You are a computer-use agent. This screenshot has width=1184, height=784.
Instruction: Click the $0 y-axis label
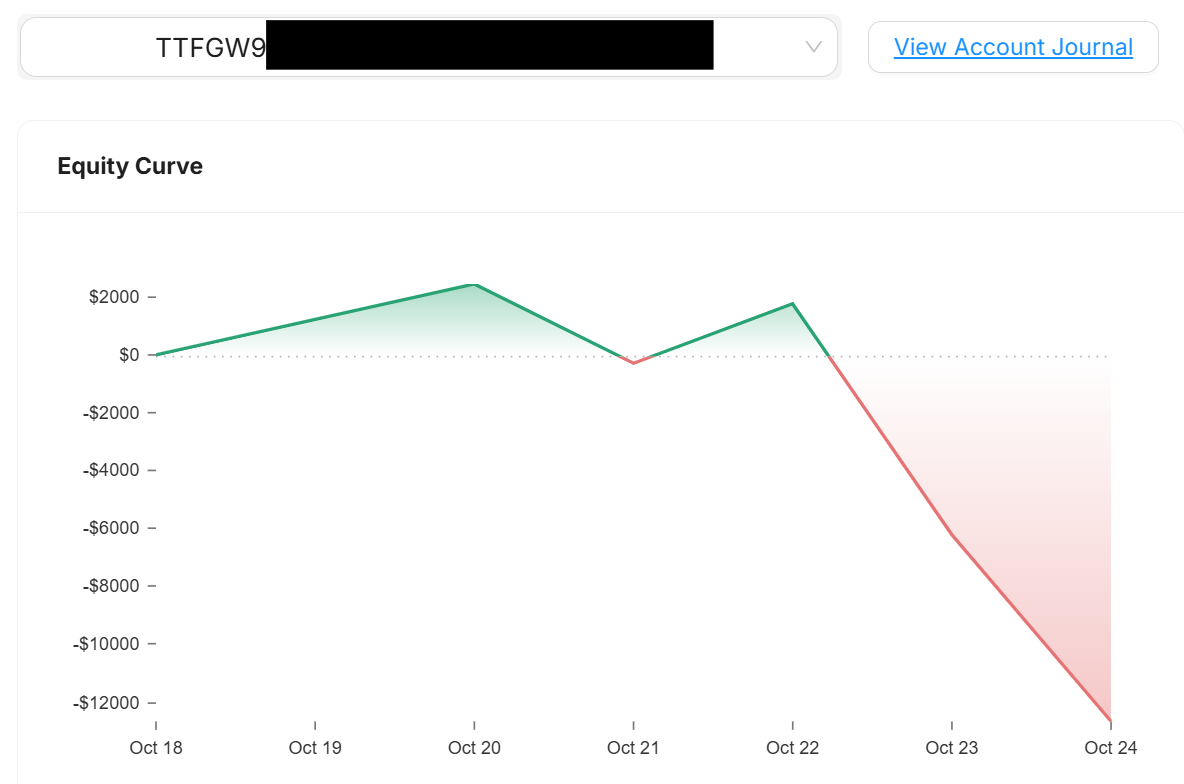[129, 355]
